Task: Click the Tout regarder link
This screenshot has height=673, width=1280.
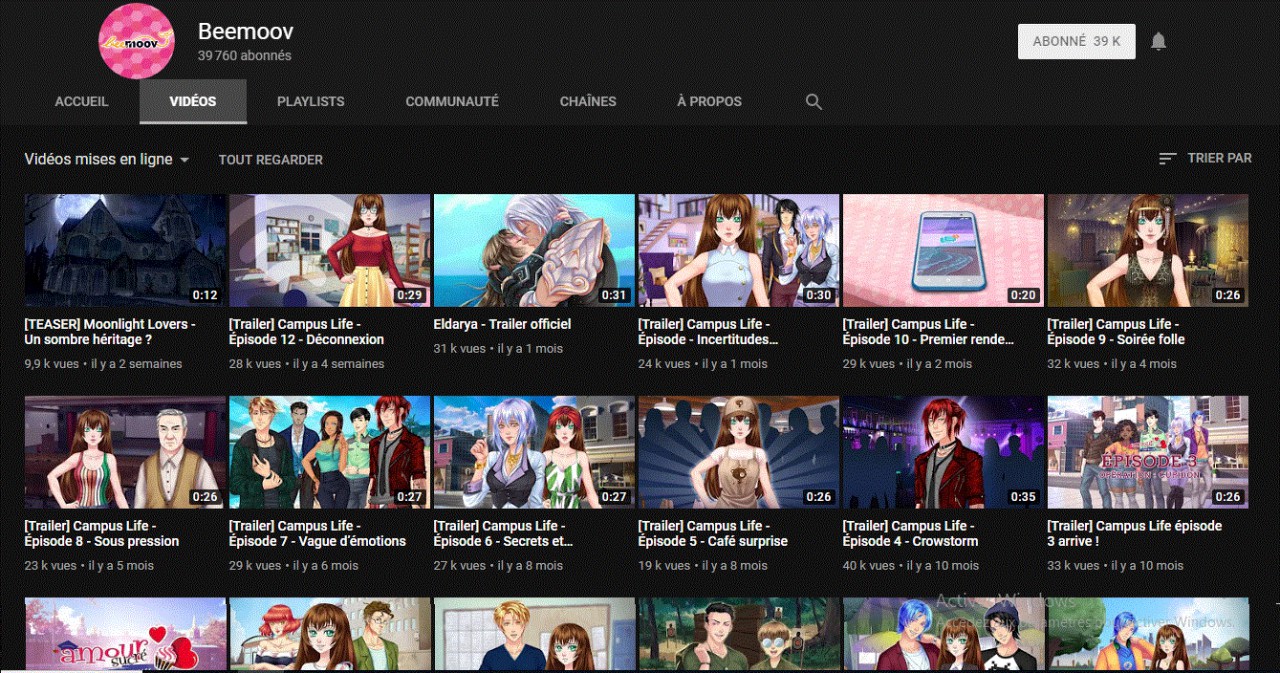Action: [271, 159]
